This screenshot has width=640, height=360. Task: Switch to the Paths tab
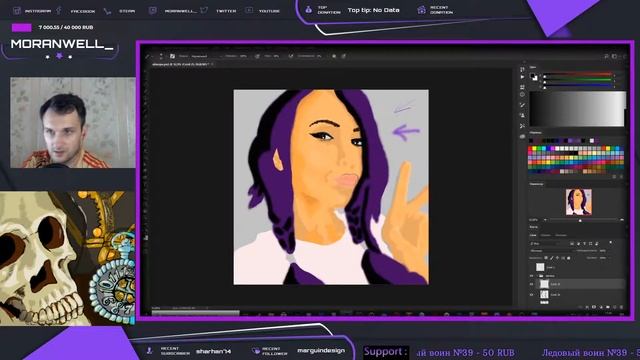point(561,235)
